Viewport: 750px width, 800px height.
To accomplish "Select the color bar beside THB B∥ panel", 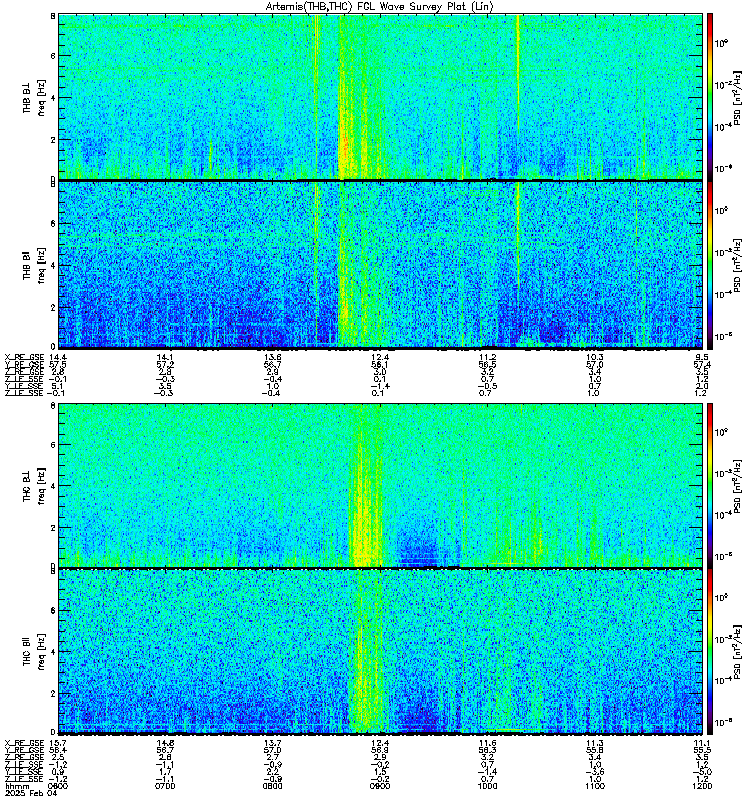I will click(709, 265).
